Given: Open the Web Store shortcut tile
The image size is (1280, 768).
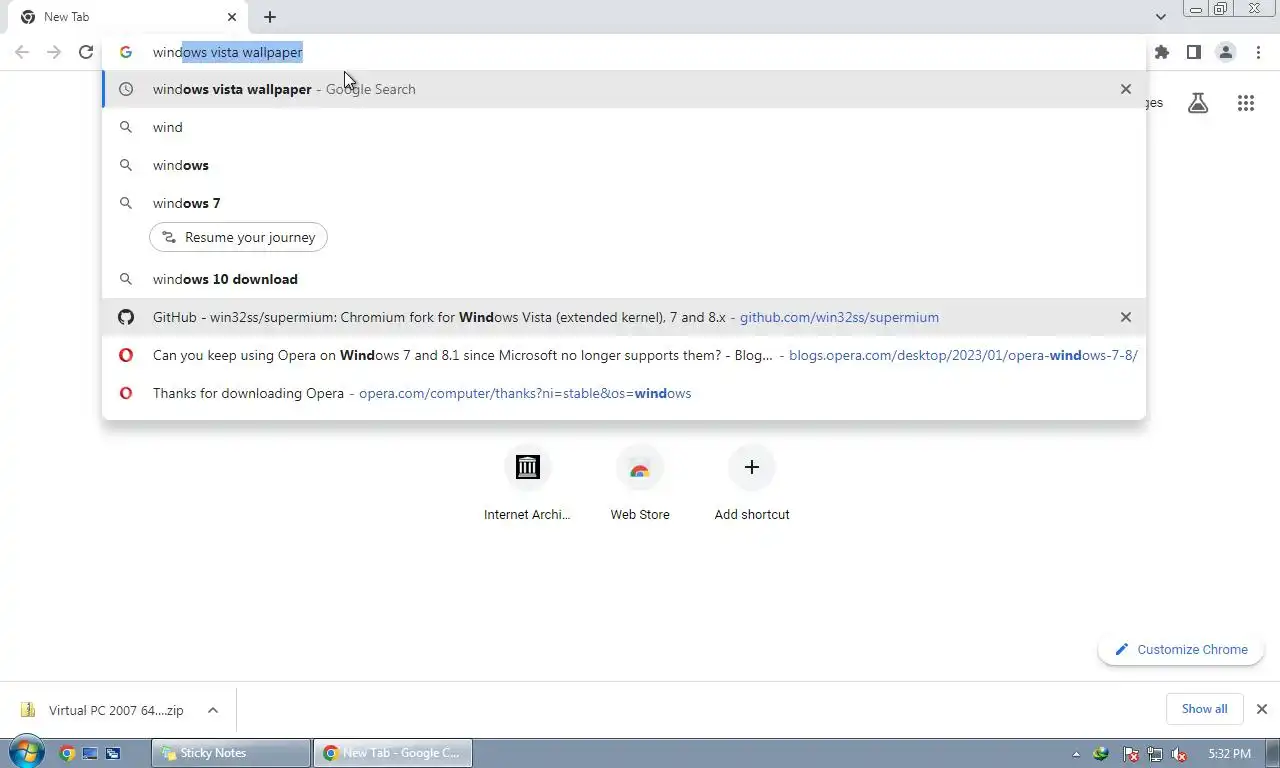Looking at the screenshot, I should coord(640,485).
